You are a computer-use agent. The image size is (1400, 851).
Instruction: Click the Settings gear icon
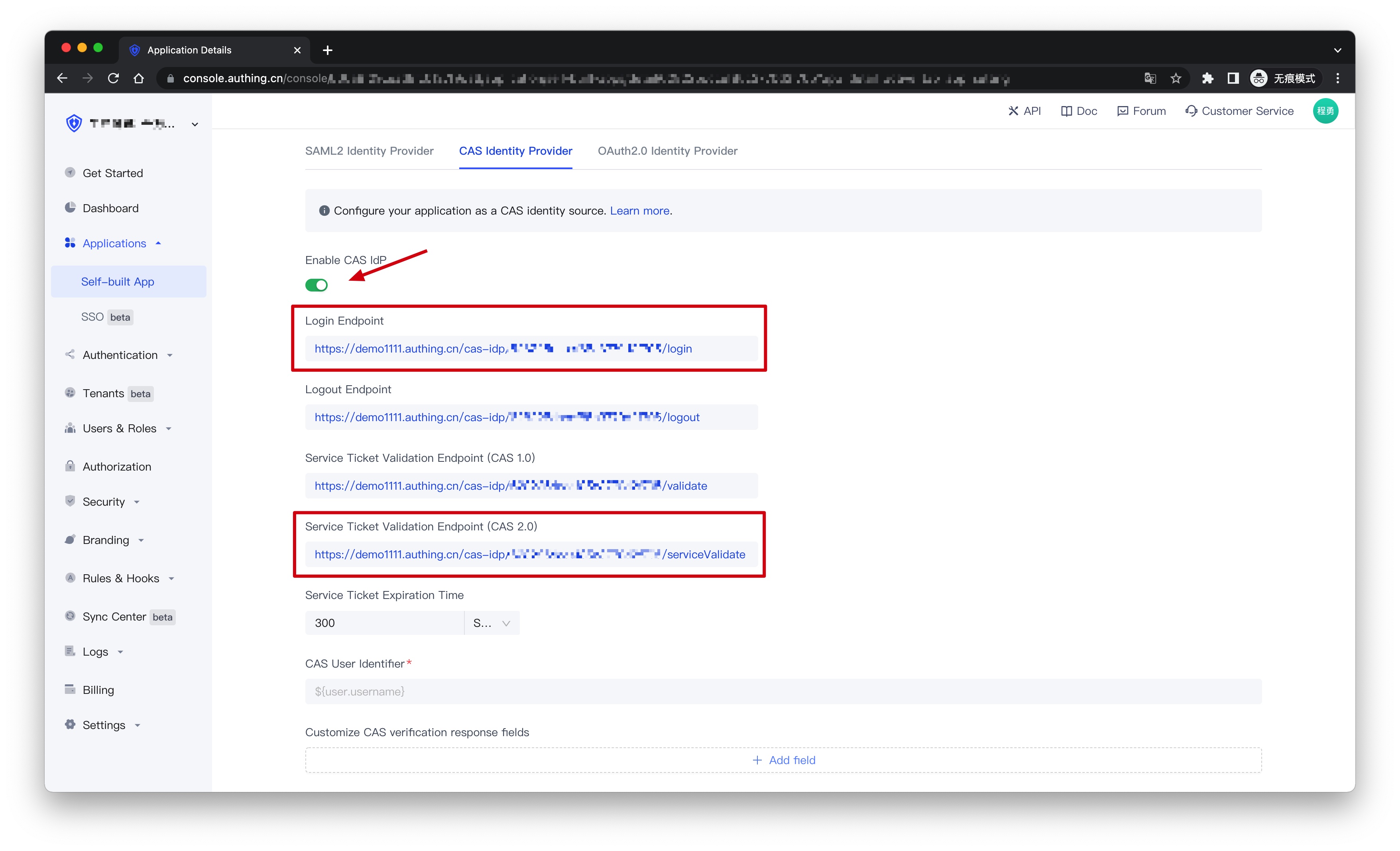coord(70,724)
